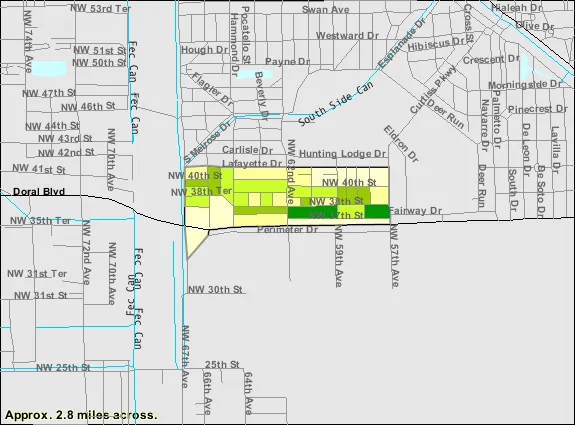The width and height of the screenshot is (575, 425).
Task: Select the NW 74th Ave label
Action: pos(28,41)
